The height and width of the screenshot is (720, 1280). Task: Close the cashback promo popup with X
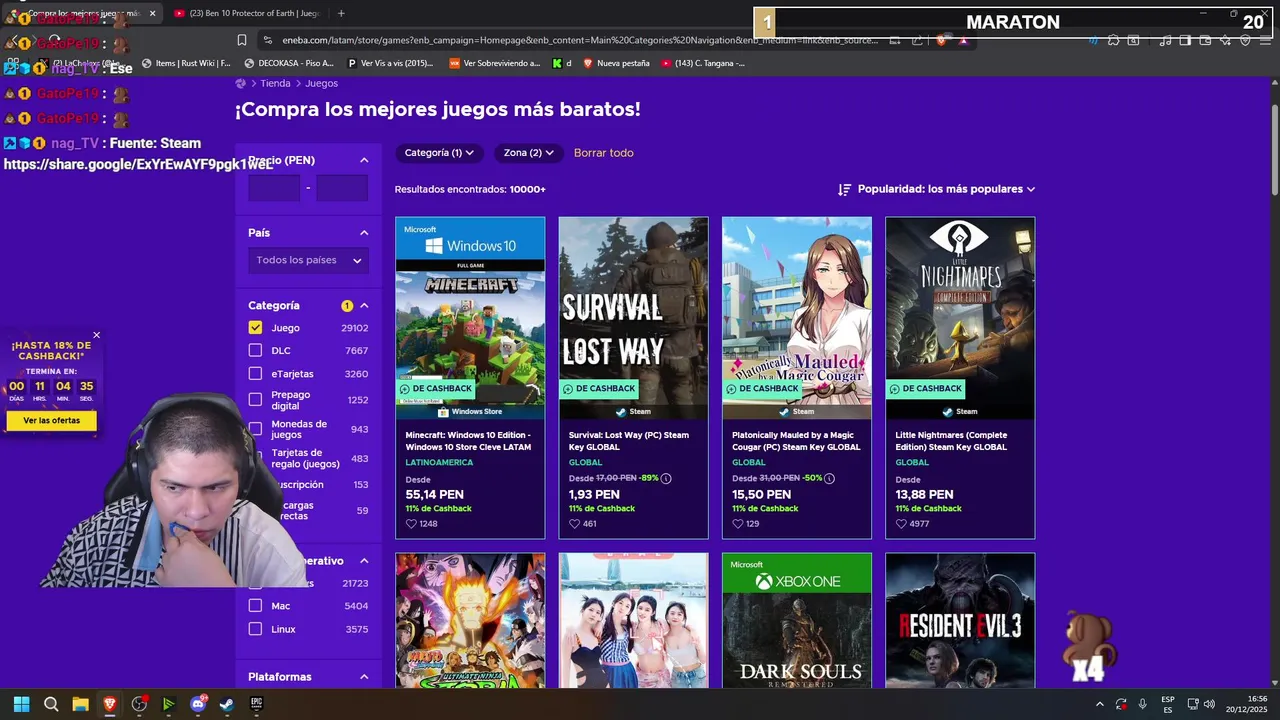(96, 335)
